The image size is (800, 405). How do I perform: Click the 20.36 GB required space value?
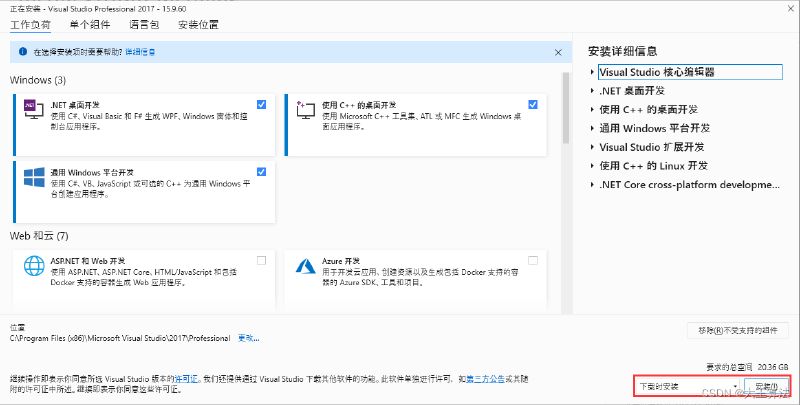click(x=773, y=367)
